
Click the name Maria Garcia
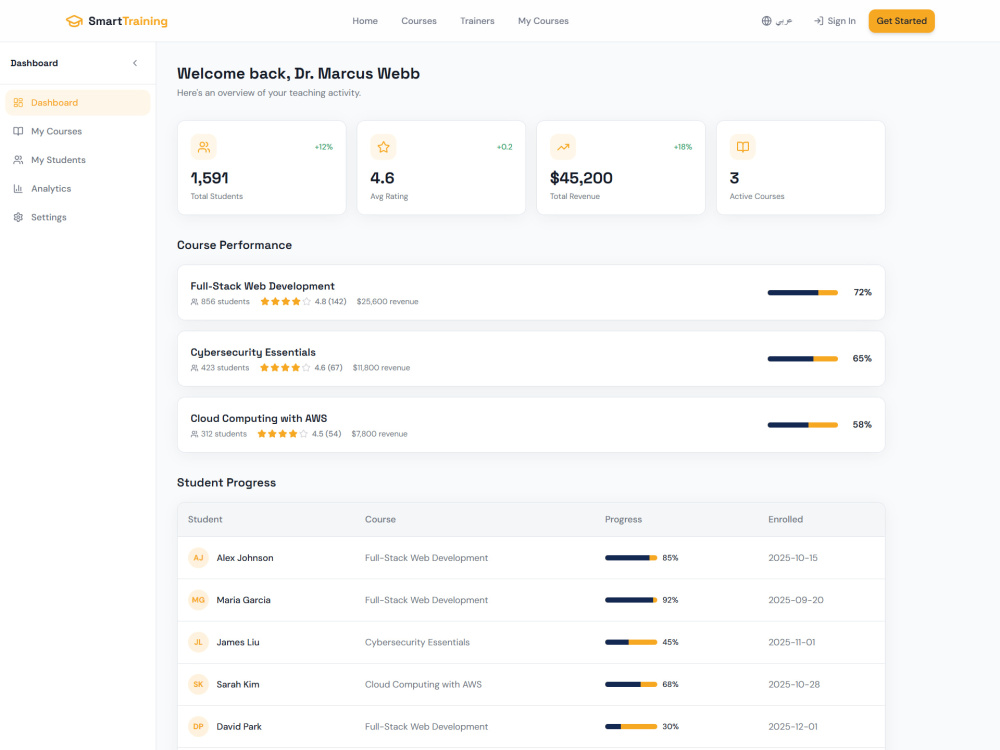point(243,600)
